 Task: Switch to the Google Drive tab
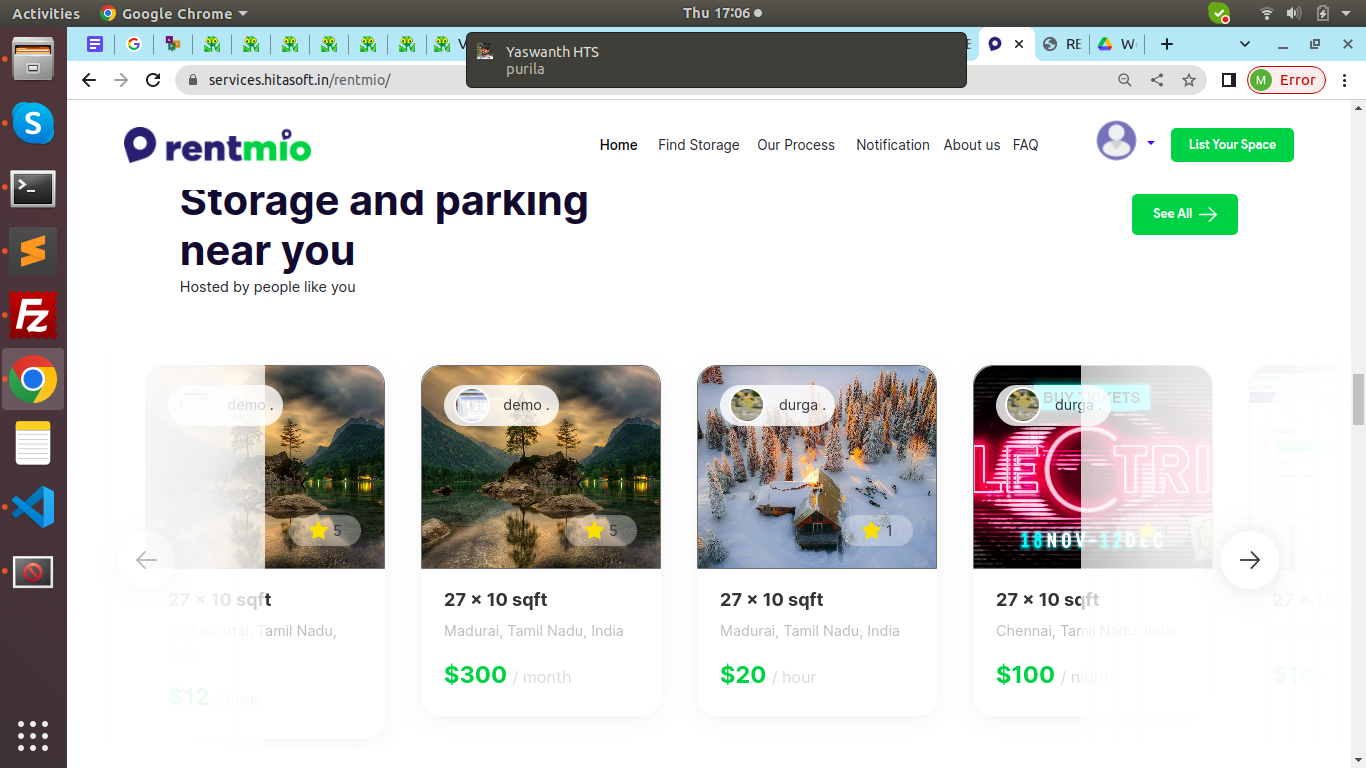[x=1115, y=44]
